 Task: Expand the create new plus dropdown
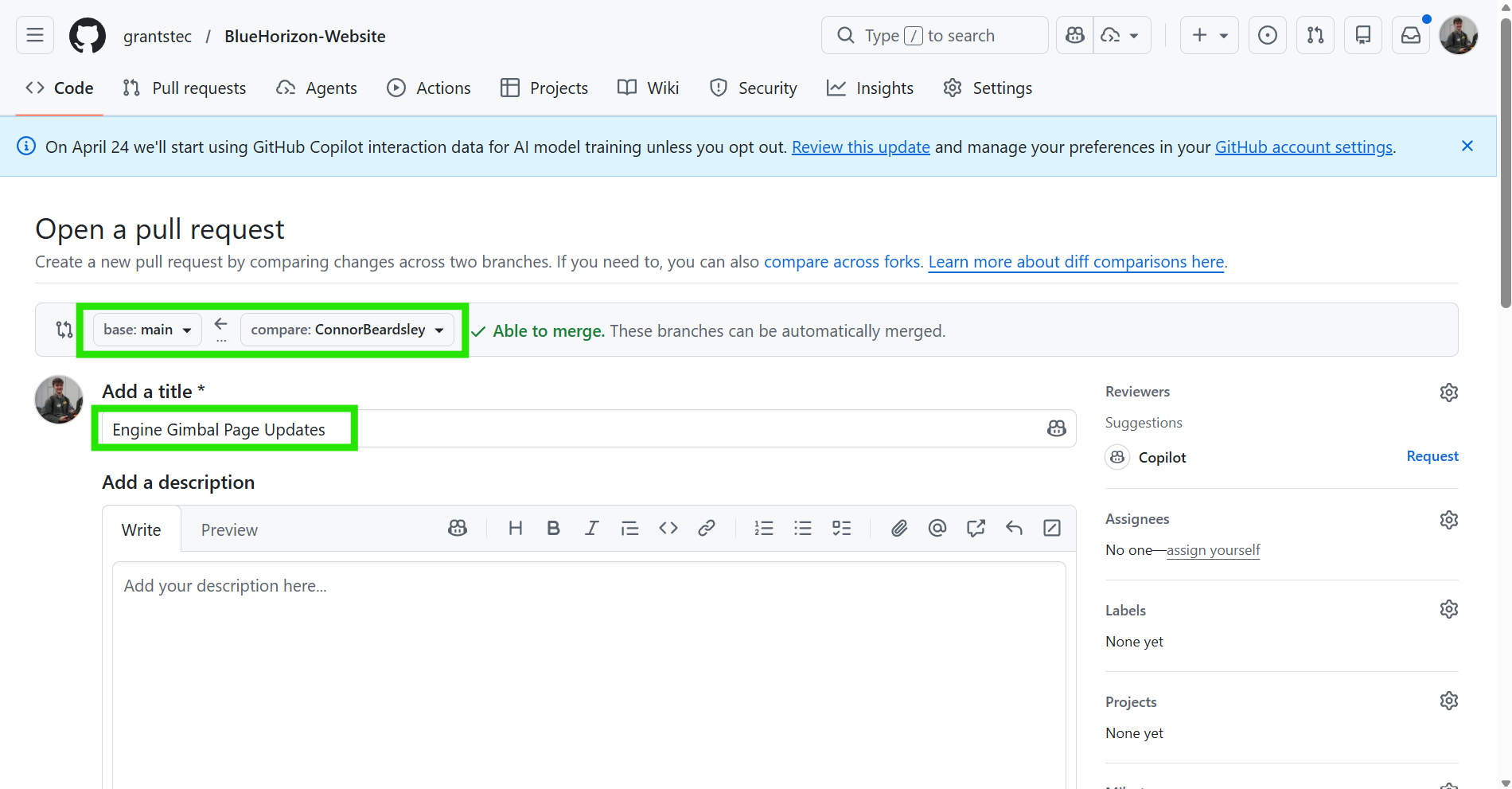(x=1210, y=35)
